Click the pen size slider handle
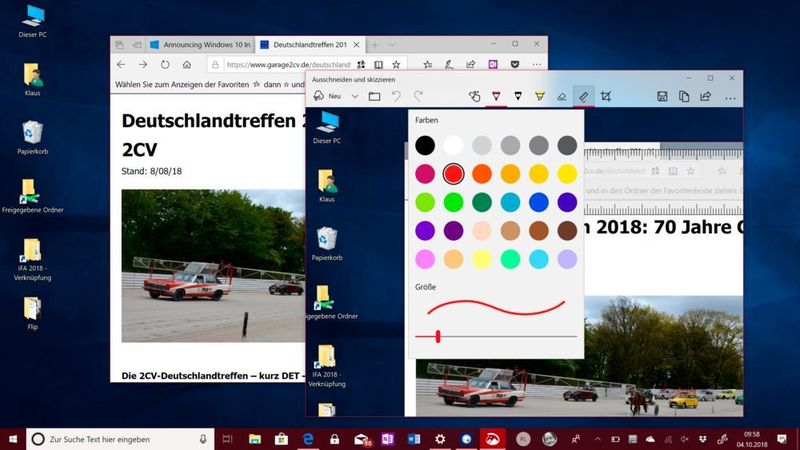Viewport: 800px width, 450px height. [438, 336]
